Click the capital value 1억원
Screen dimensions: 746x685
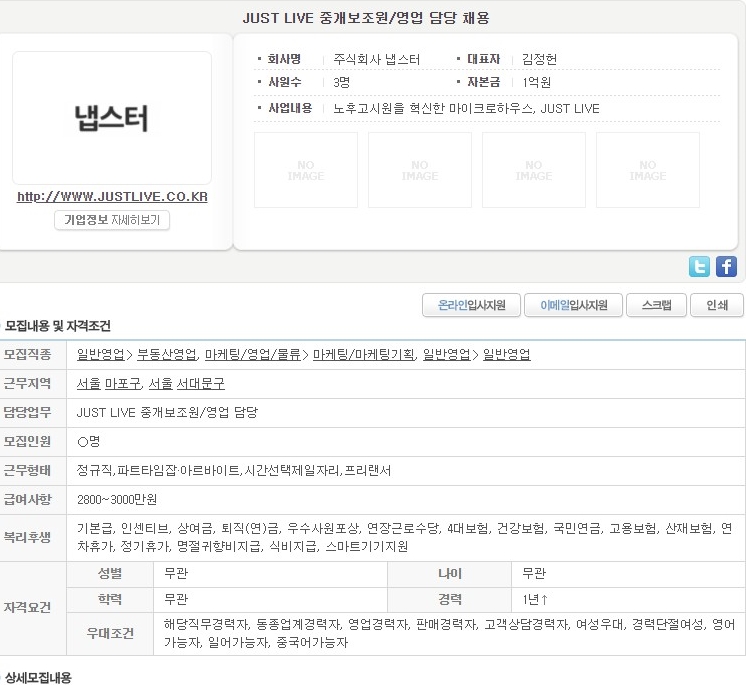(x=537, y=82)
